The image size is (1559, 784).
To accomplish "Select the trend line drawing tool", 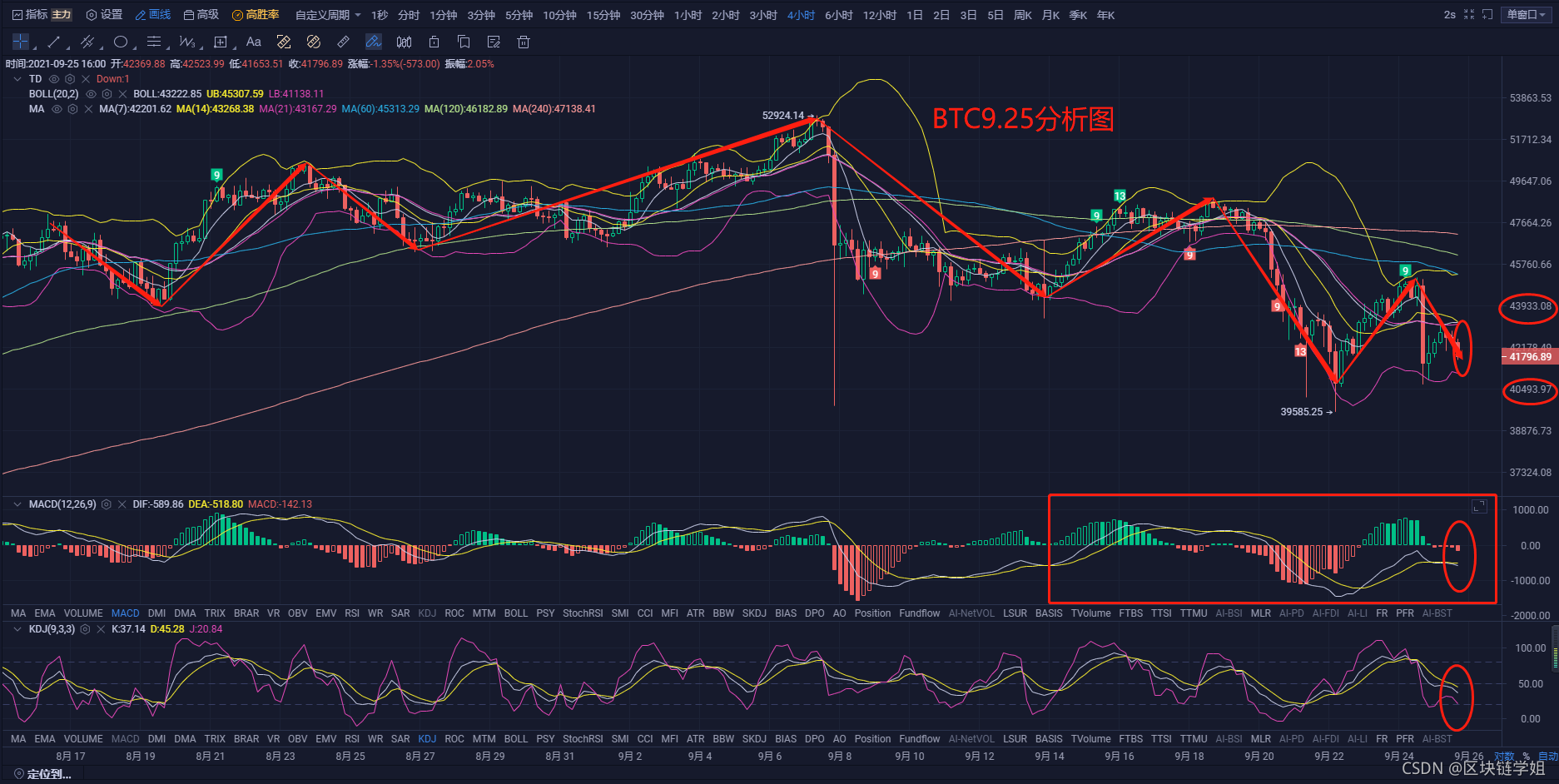I will pyautogui.click(x=54, y=42).
